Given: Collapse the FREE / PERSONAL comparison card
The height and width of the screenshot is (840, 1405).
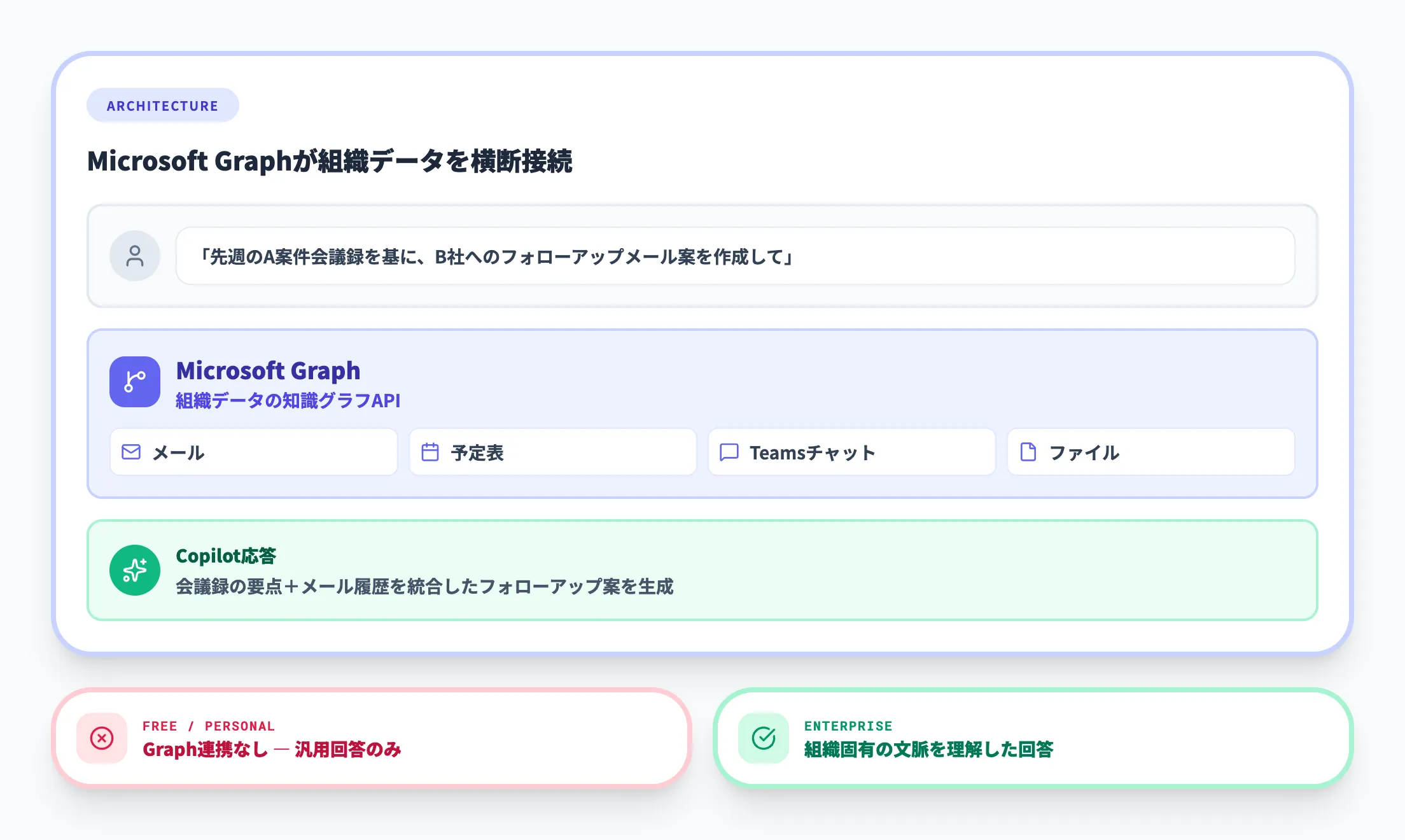Looking at the screenshot, I should [371, 738].
